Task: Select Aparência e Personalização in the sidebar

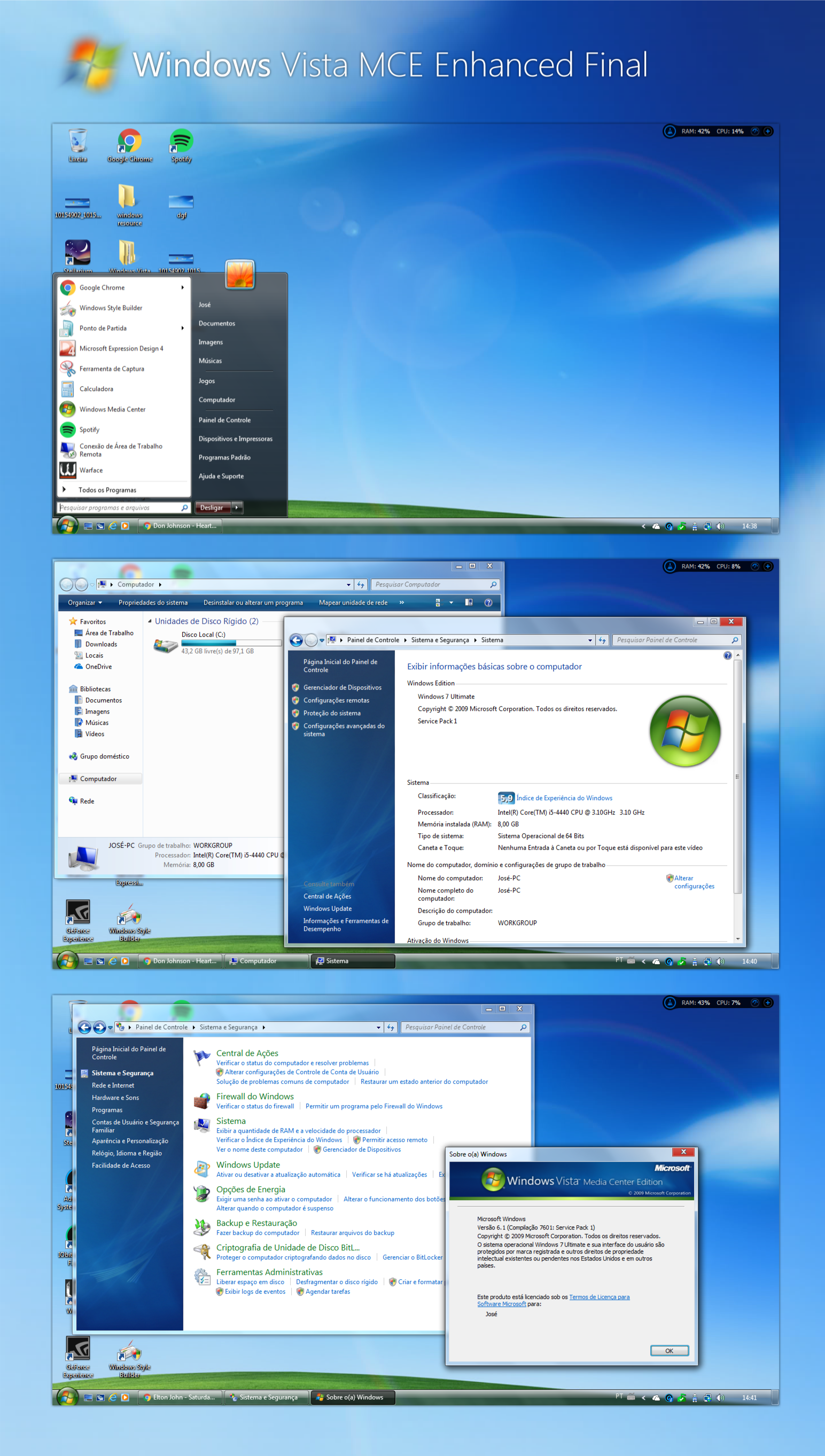Action: click(x=130, y=1141)
